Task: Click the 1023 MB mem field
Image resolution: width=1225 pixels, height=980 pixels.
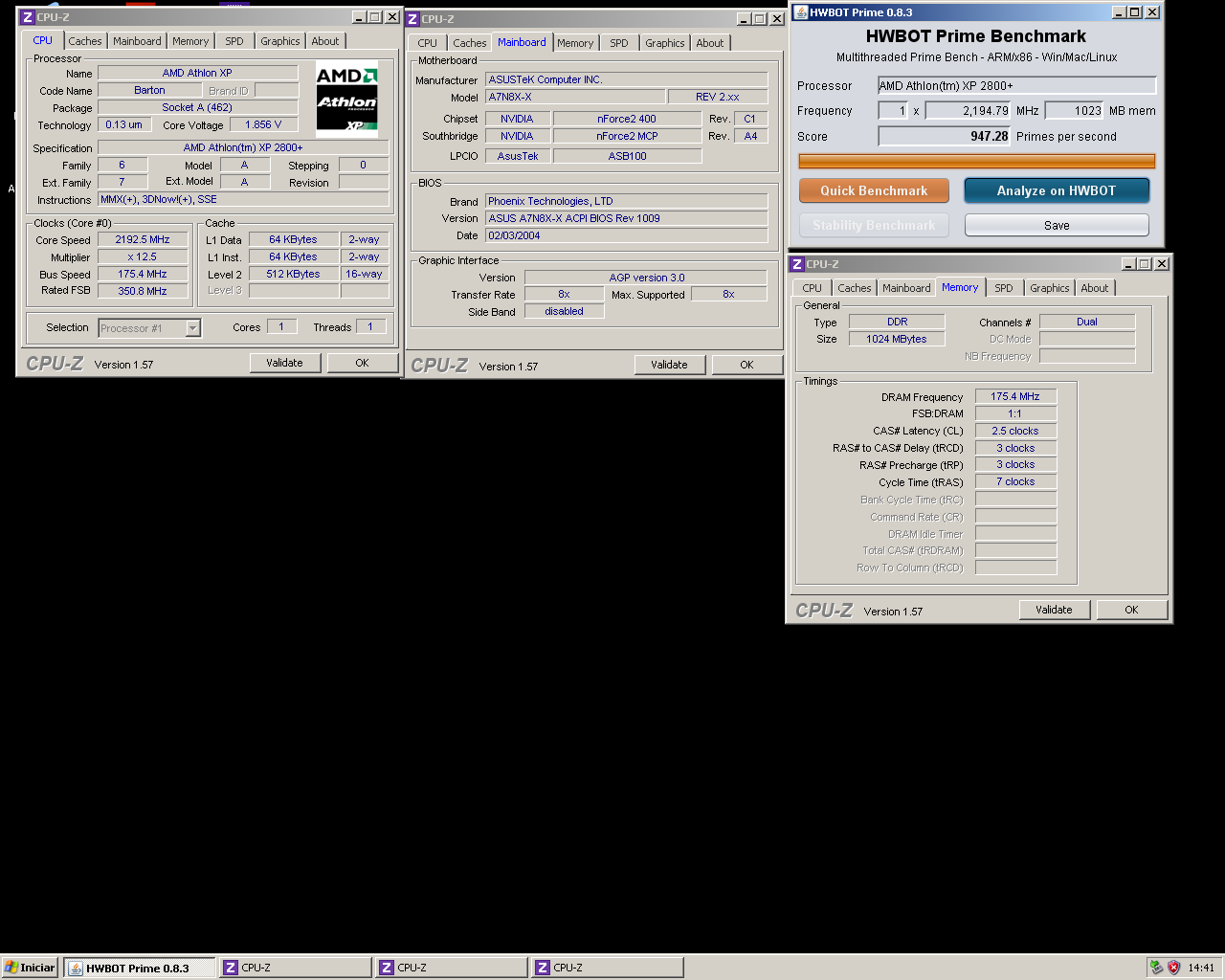Action: coord(1075,111)
